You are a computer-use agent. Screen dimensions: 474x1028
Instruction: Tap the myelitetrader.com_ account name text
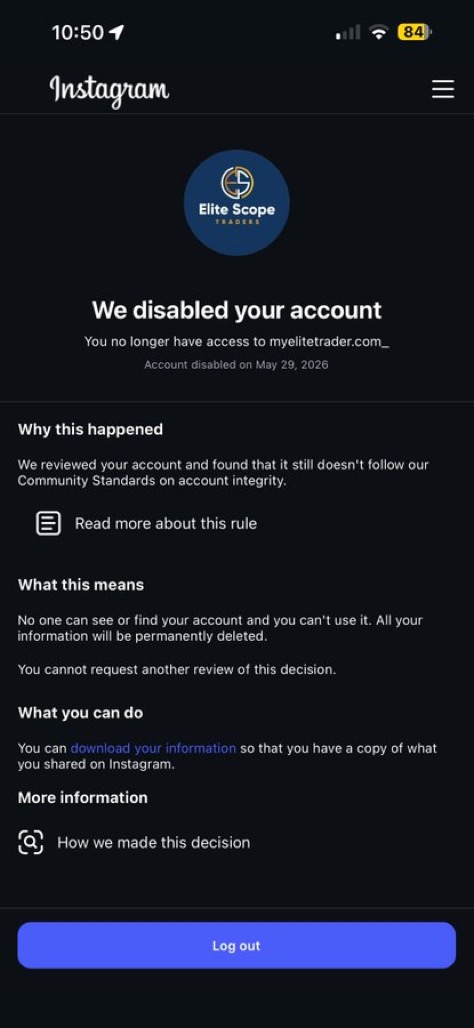330,342
